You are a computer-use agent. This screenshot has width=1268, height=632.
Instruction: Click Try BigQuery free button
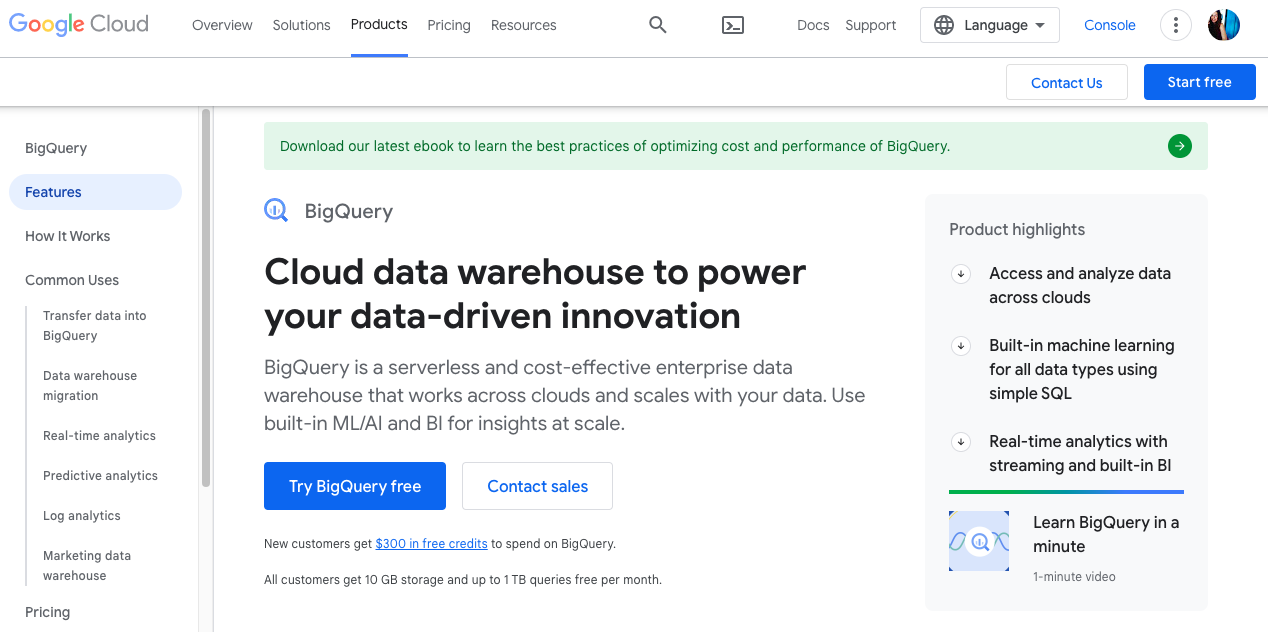coord(355,486)
